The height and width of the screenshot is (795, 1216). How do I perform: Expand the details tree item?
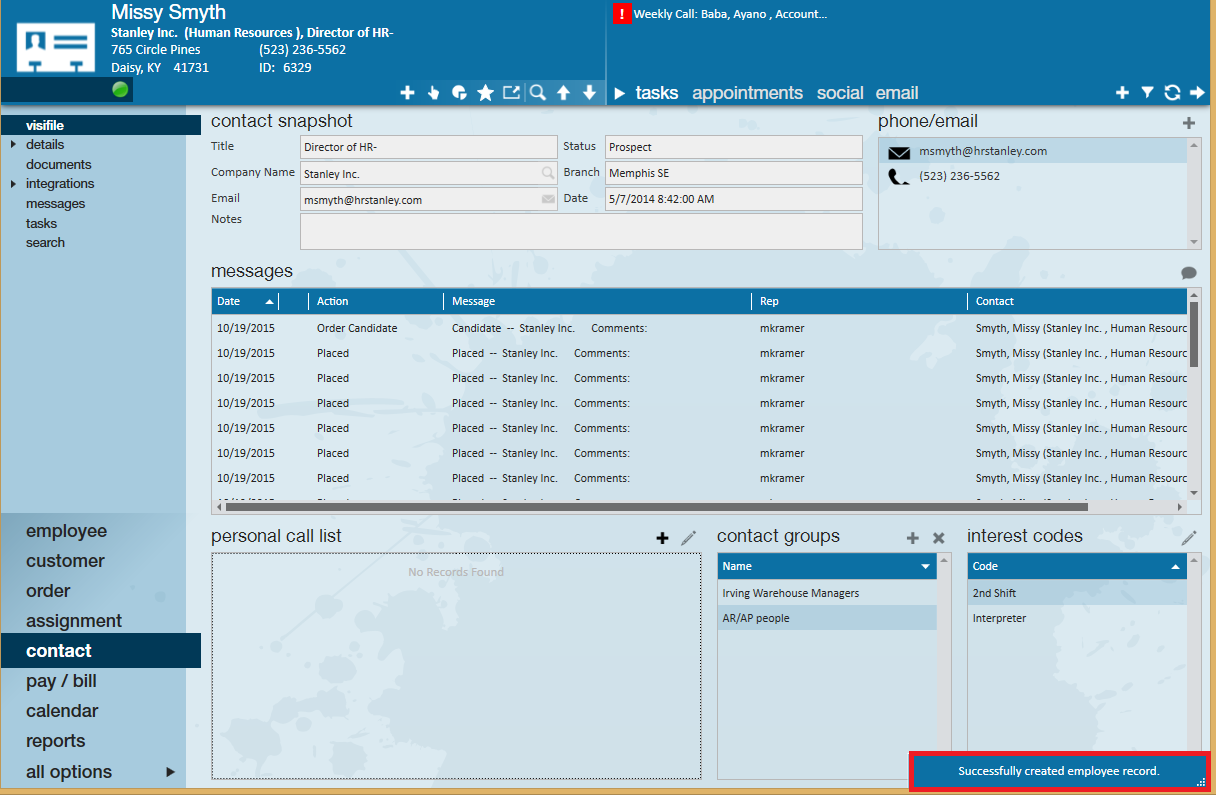pos(14,145)
